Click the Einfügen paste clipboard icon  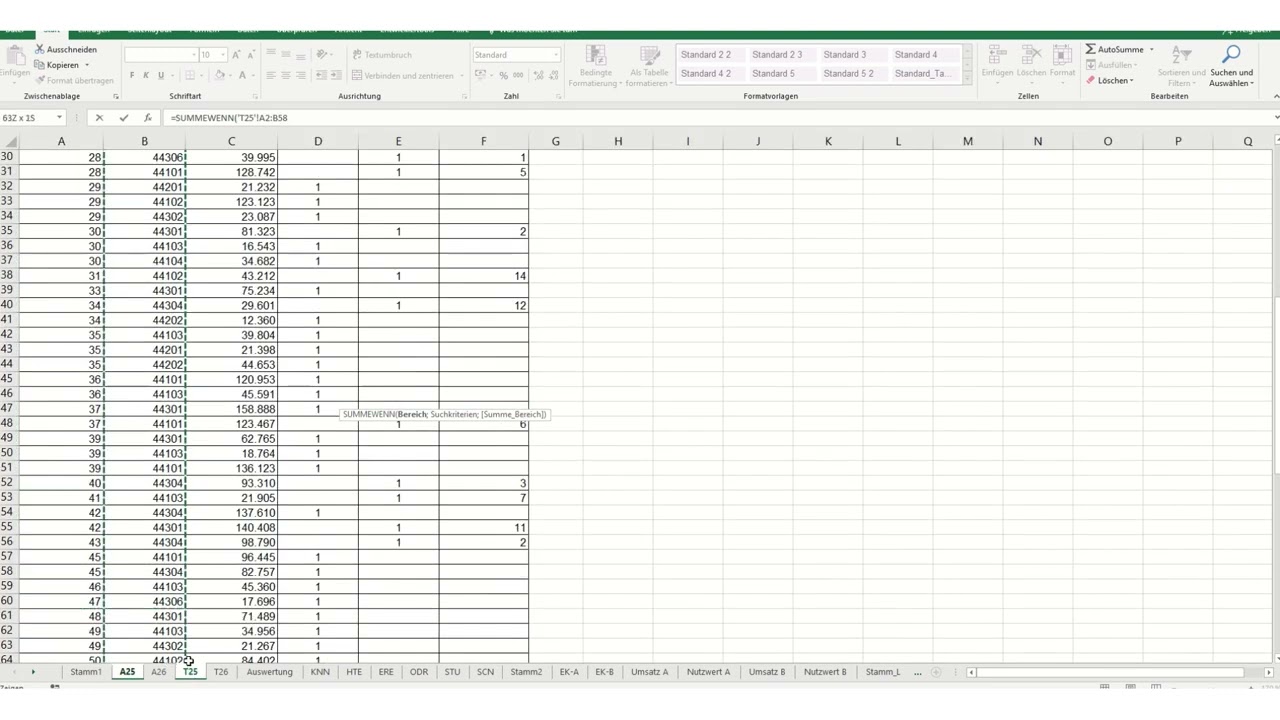[x=14, y=53]
